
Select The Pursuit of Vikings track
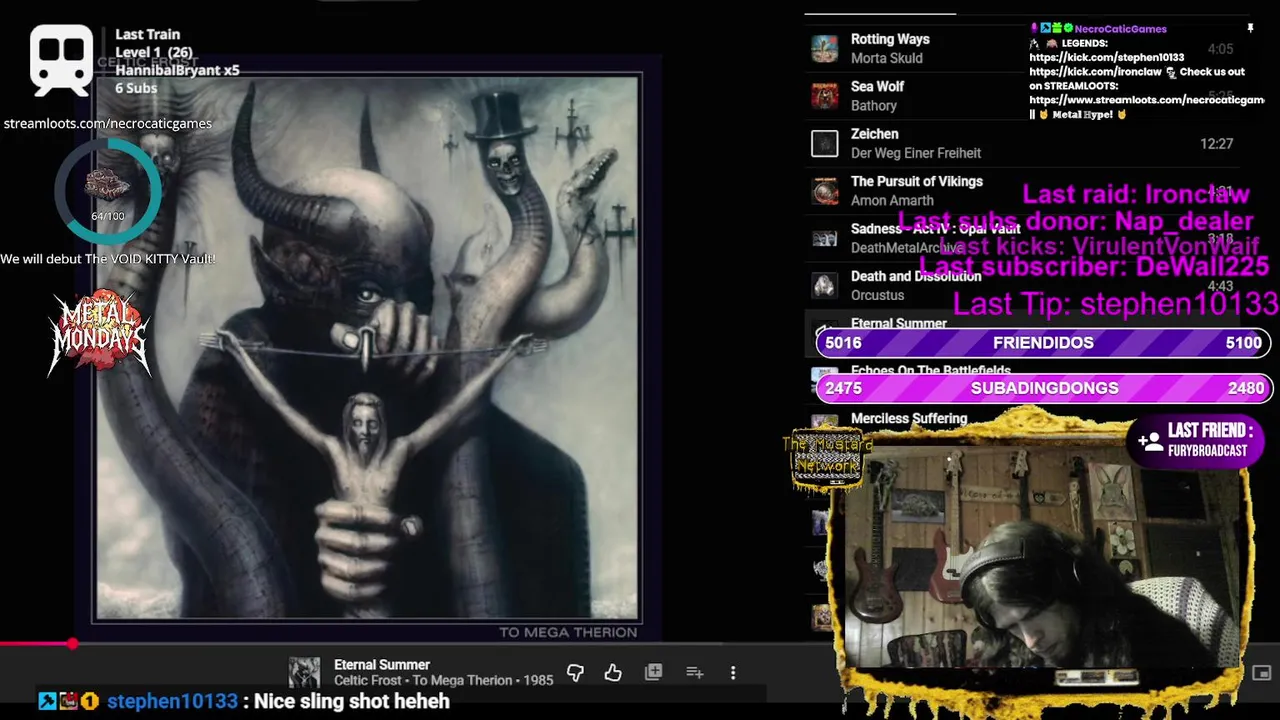(x=916, y=181)
